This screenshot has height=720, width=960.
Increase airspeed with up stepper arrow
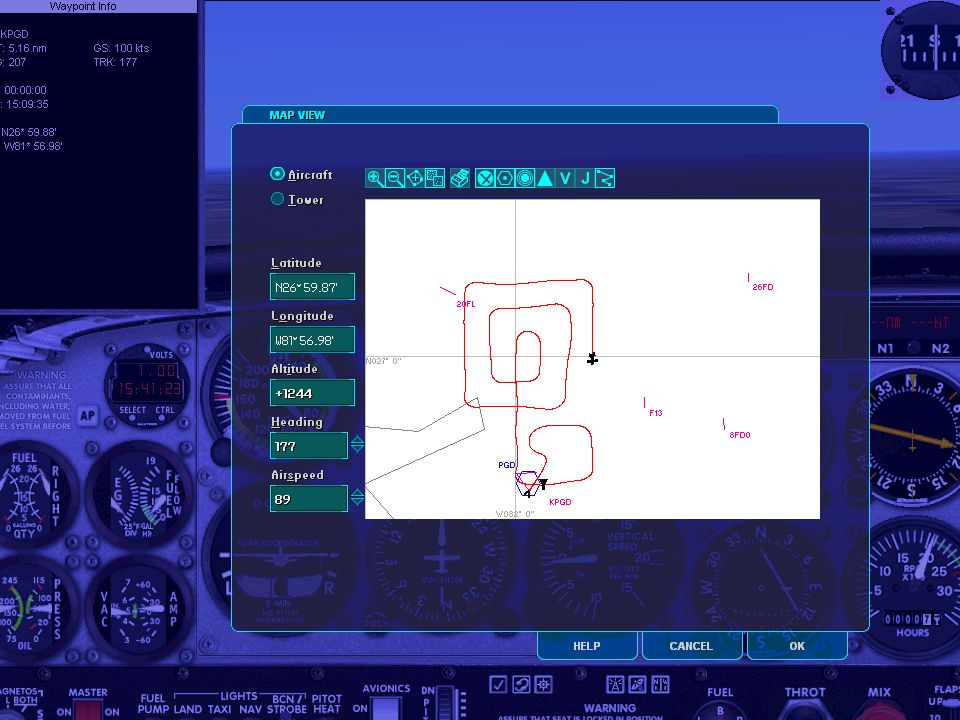click(x=357, y=493)
